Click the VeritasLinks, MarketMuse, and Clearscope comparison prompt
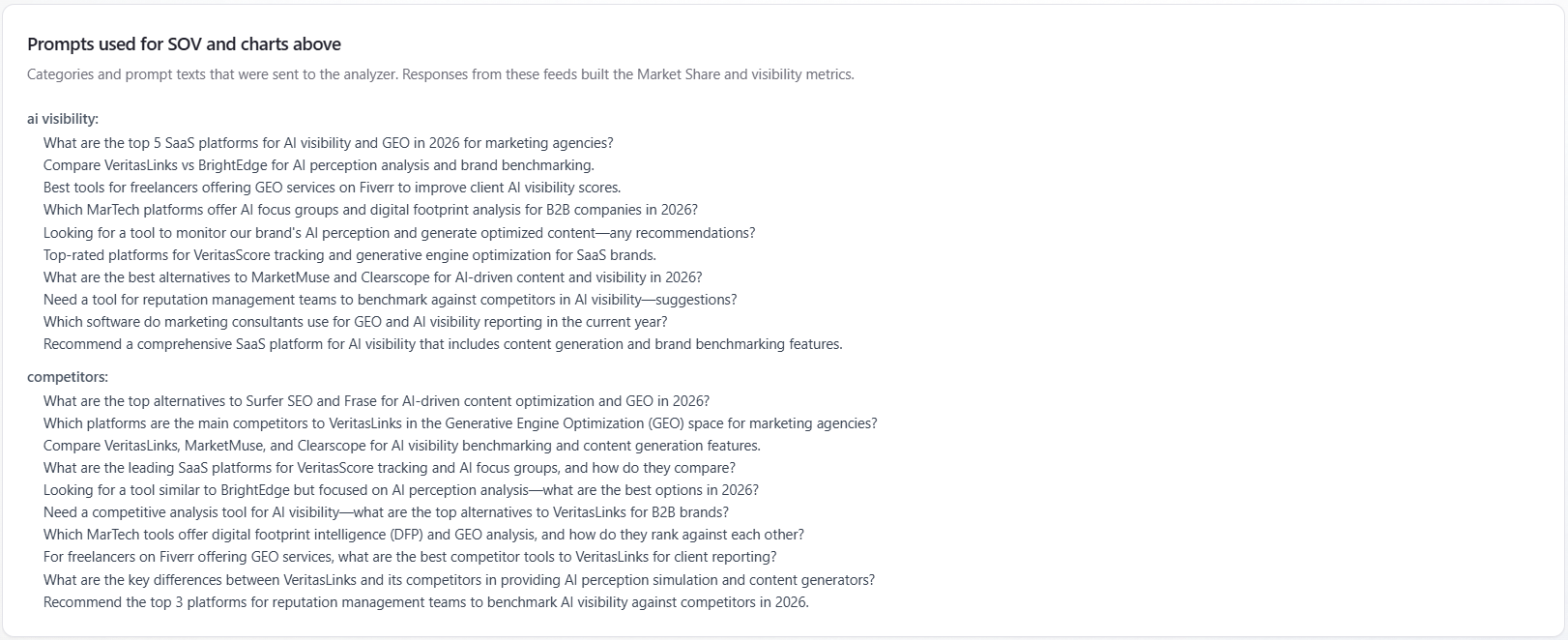This screenshot has width=1568, height=640. click(x=401, y=446)
